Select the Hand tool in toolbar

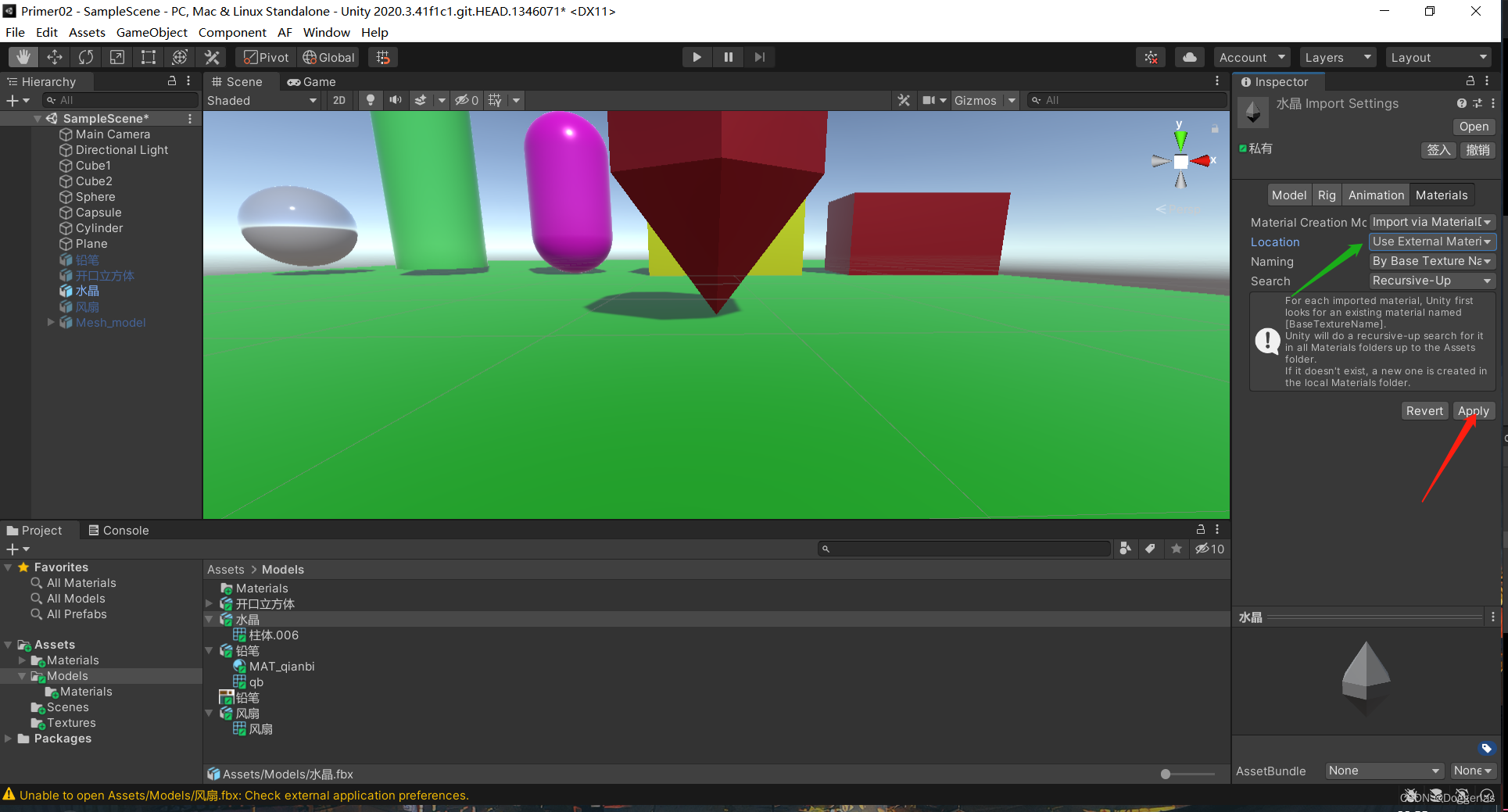(23, 57)
